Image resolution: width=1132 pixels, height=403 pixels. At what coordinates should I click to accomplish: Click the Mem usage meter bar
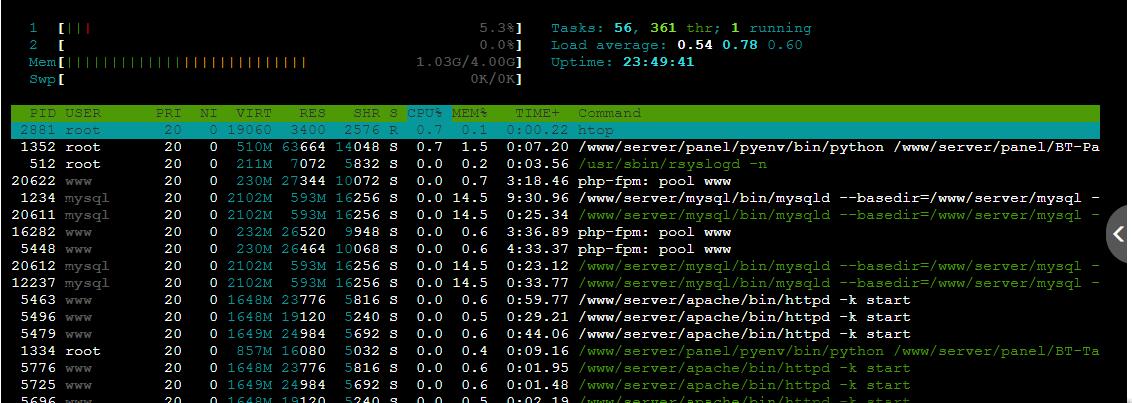290,62
